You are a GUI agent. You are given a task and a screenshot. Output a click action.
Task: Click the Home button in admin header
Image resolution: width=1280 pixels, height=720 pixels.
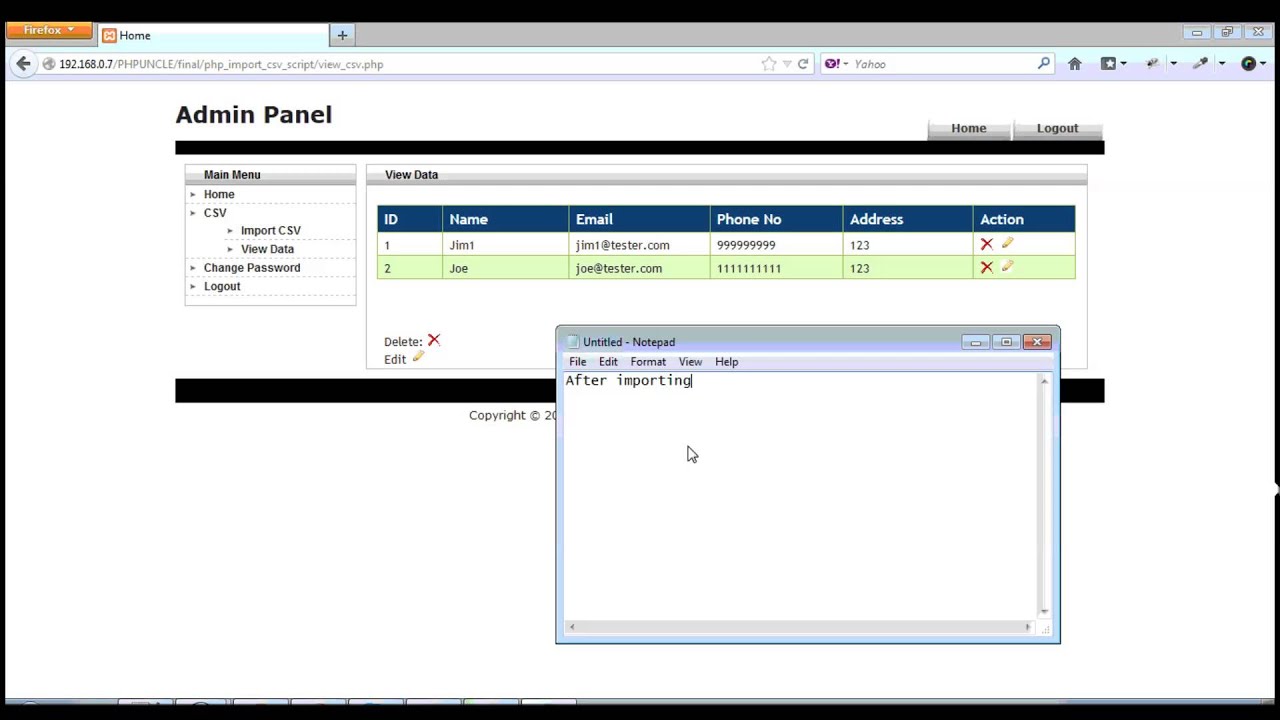[968, 128]
